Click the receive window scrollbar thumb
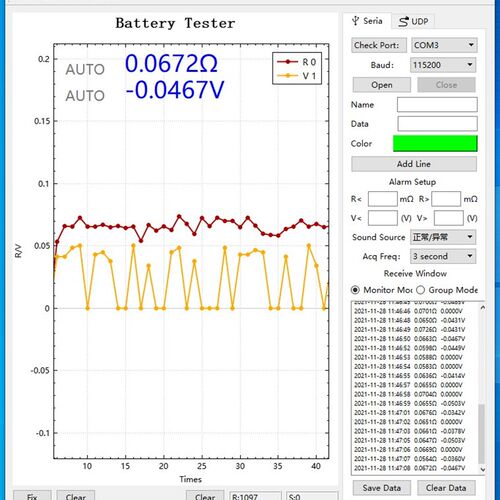 pyautogui.click(x=482, y=433)
